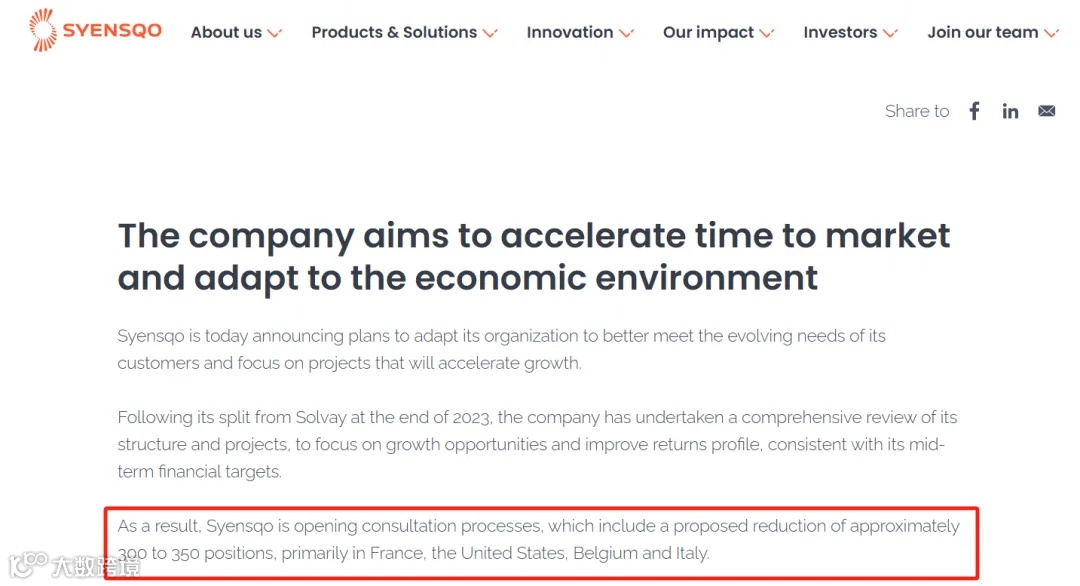
Task: Click the 'Share to' label
Action: 917,111
